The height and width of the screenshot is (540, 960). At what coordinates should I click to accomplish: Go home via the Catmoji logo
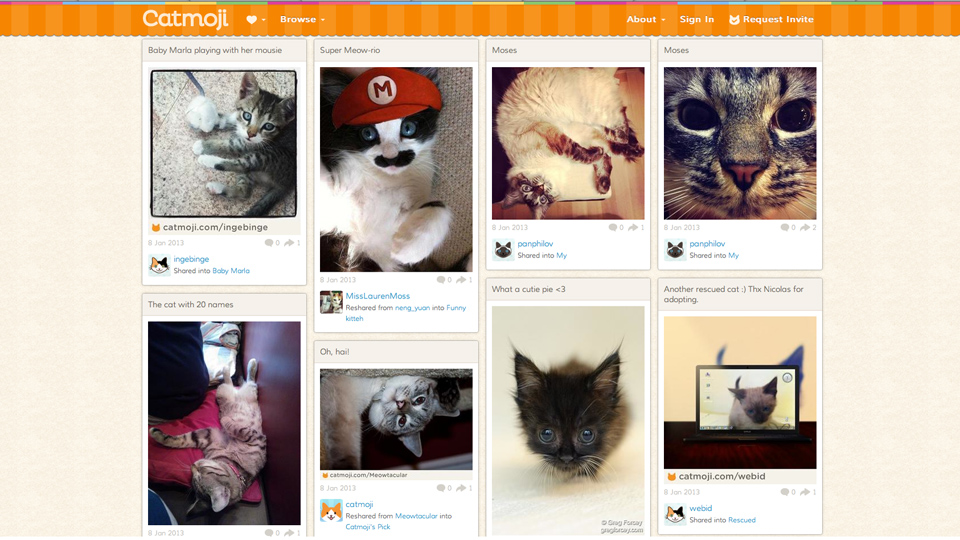click(x=185, y=19)
